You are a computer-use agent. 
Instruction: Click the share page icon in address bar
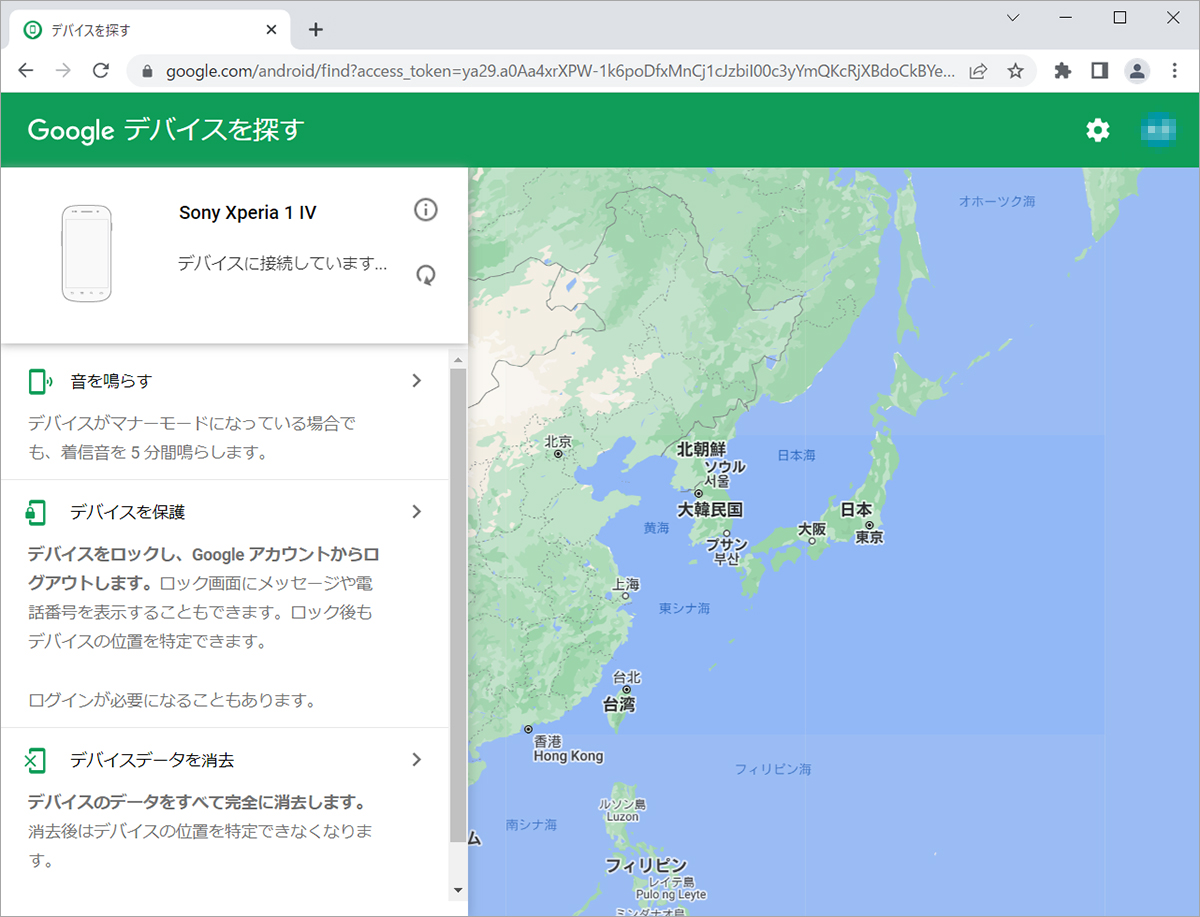979,71
